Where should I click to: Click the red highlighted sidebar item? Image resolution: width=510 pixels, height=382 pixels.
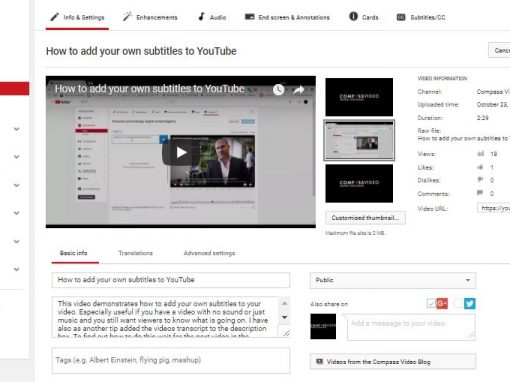coord(15,89)
